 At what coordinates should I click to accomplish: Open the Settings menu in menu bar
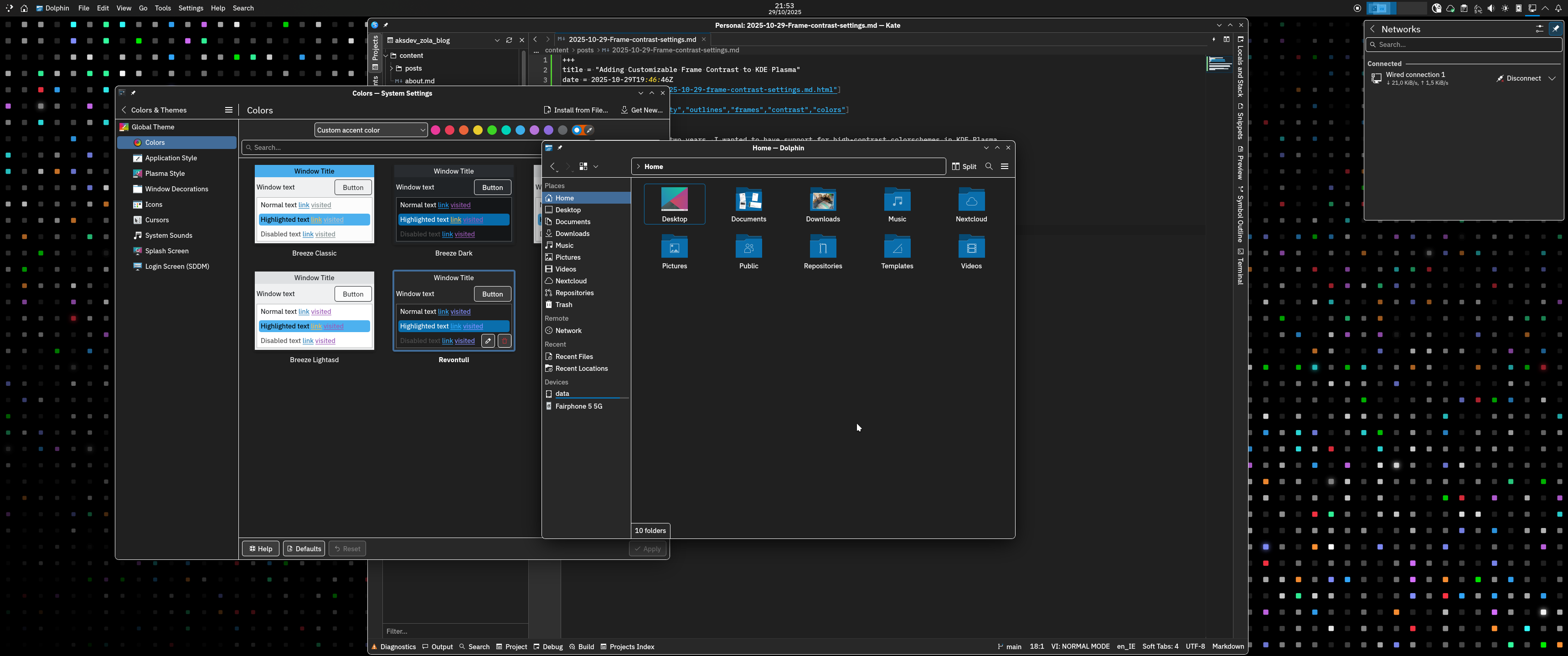tap(191, 8)
